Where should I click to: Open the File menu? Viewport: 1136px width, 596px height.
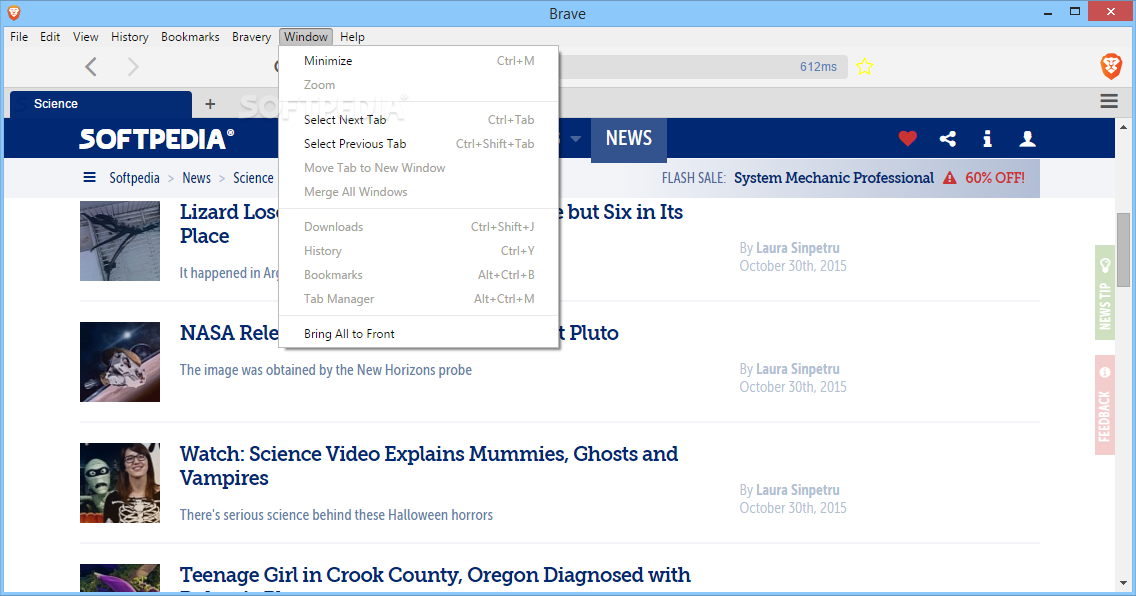click(19, 37)
